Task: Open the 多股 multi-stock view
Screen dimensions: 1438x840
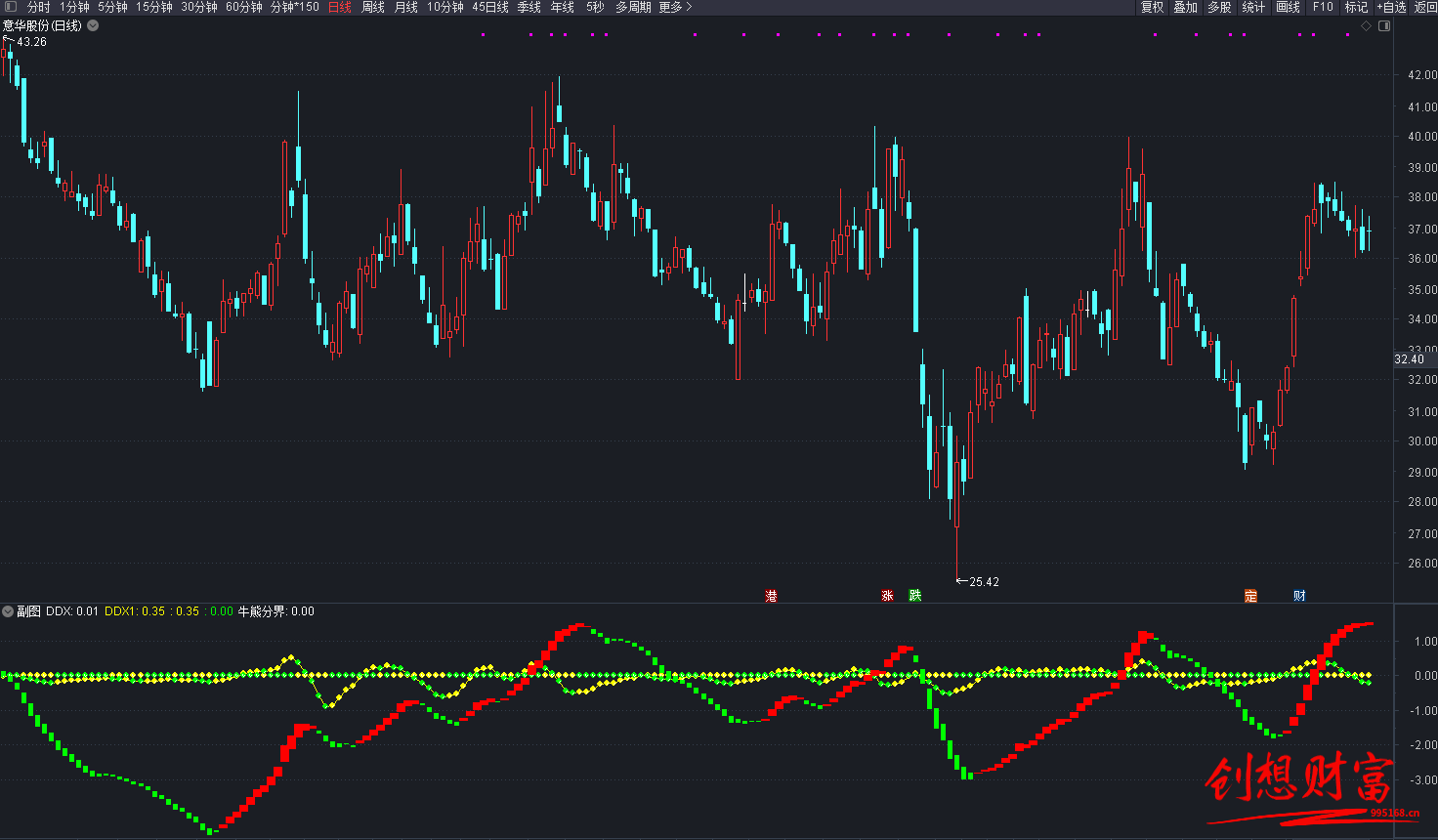Action: click(x=1219, y=7)
